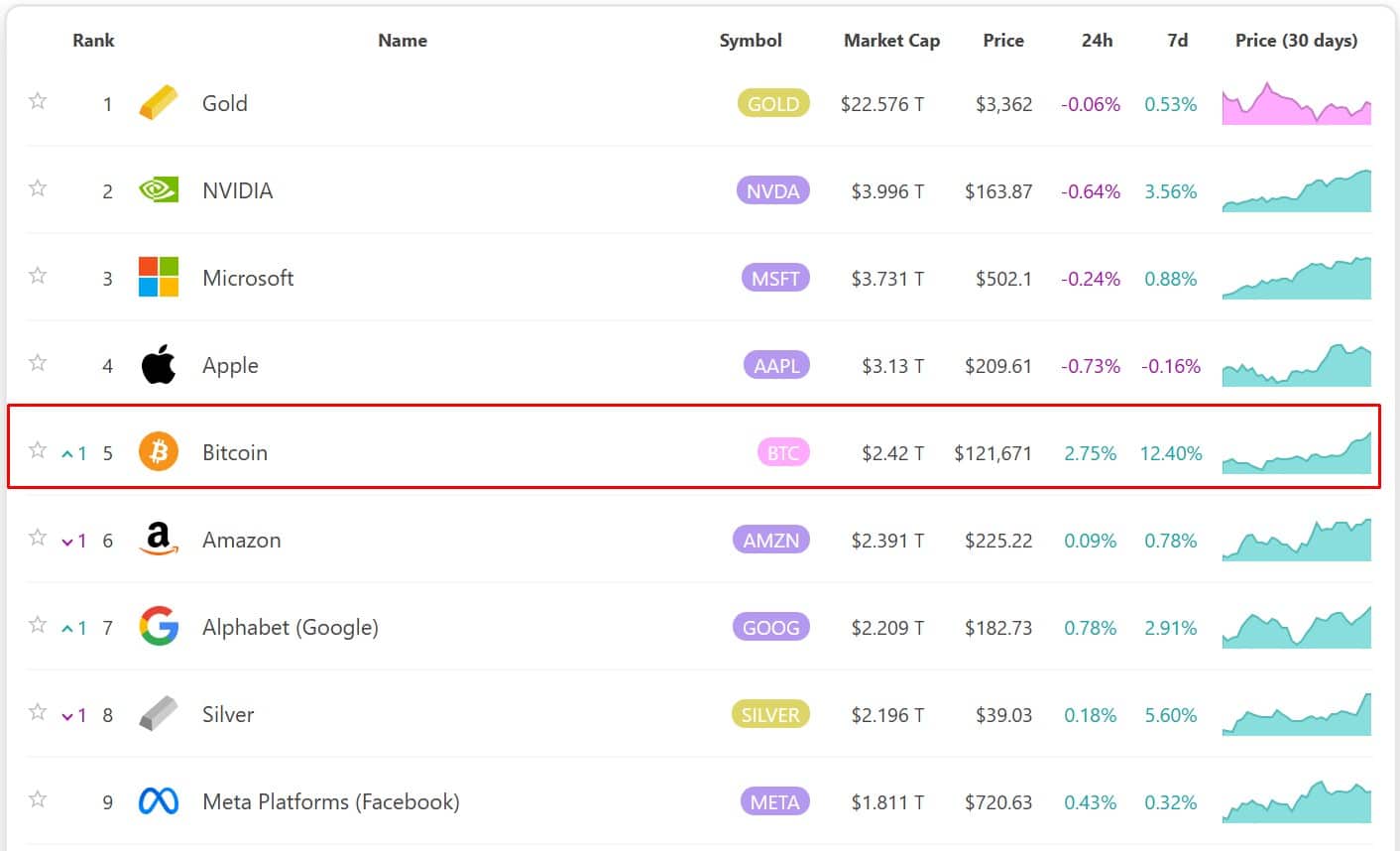This screenshot has height=851, width=1400.
Task: Click the Microsoft logo icon
Action: pyautogui.click(x=159, y=278)
